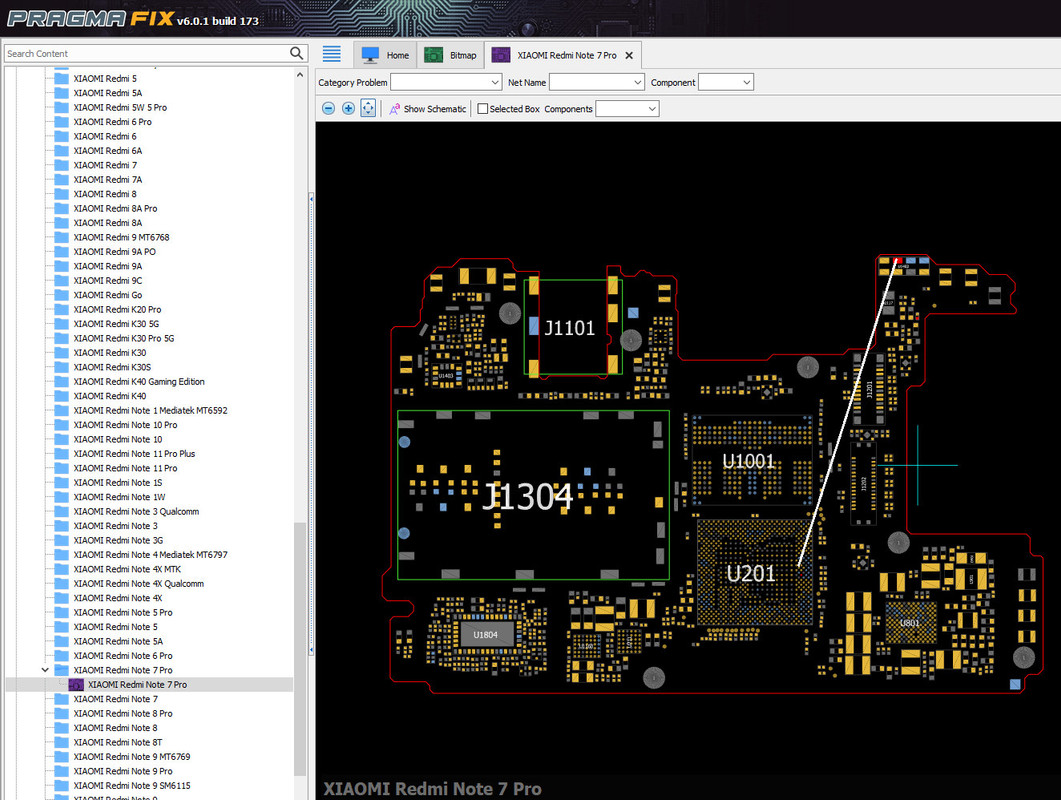
Task: Click the XIAOMI Redmi 9C folder icon
Action: (62, 281)
